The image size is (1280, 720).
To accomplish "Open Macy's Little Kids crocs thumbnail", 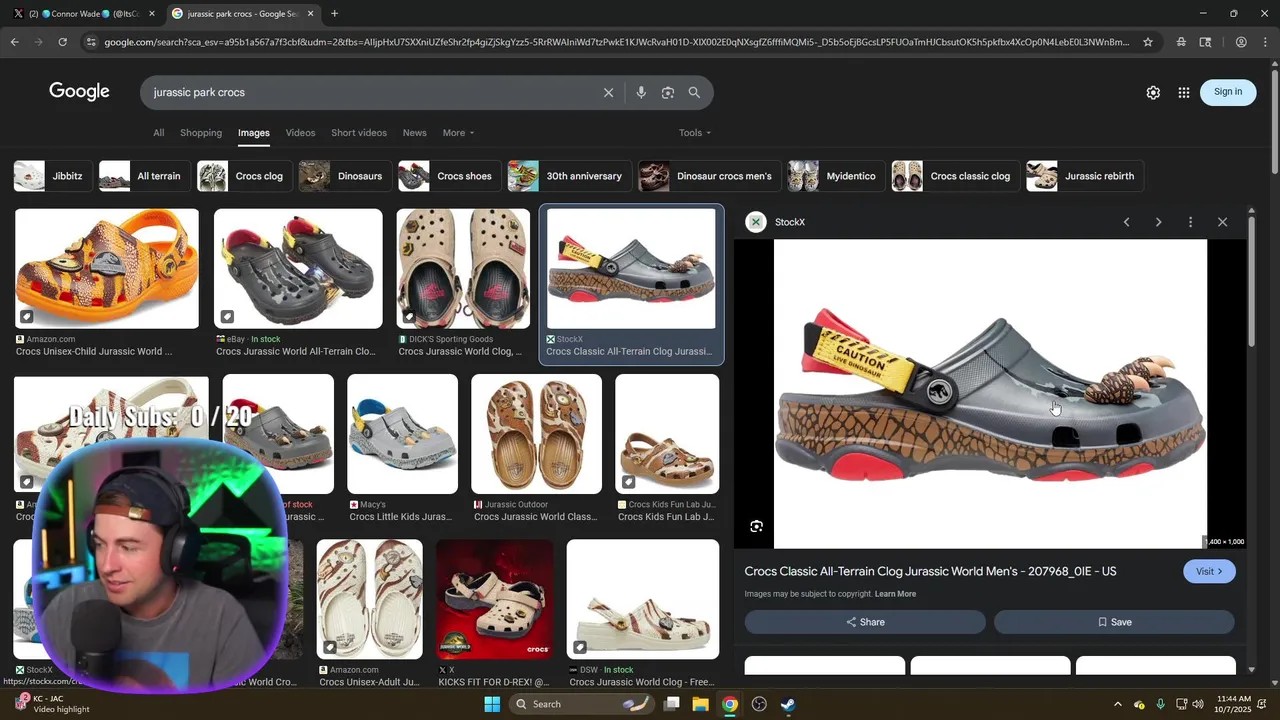I will [x=402, y=434].
